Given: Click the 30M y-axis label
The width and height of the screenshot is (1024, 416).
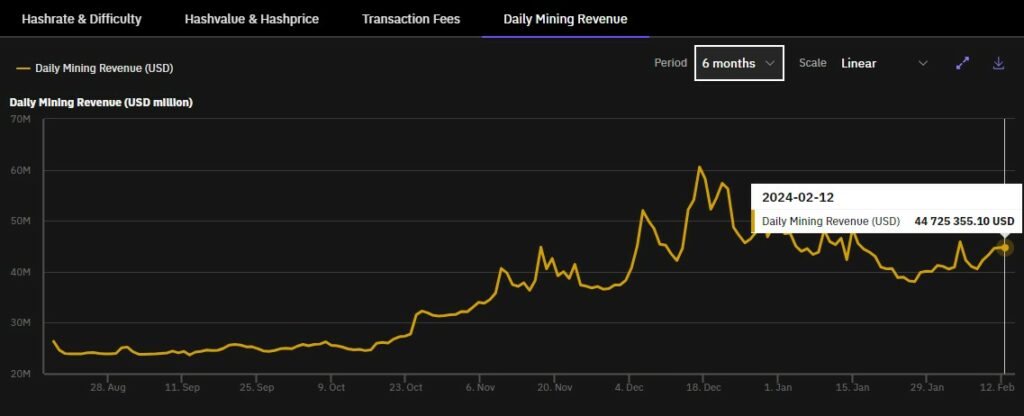Looking at the screenshot, I should [x=21, y=323].
